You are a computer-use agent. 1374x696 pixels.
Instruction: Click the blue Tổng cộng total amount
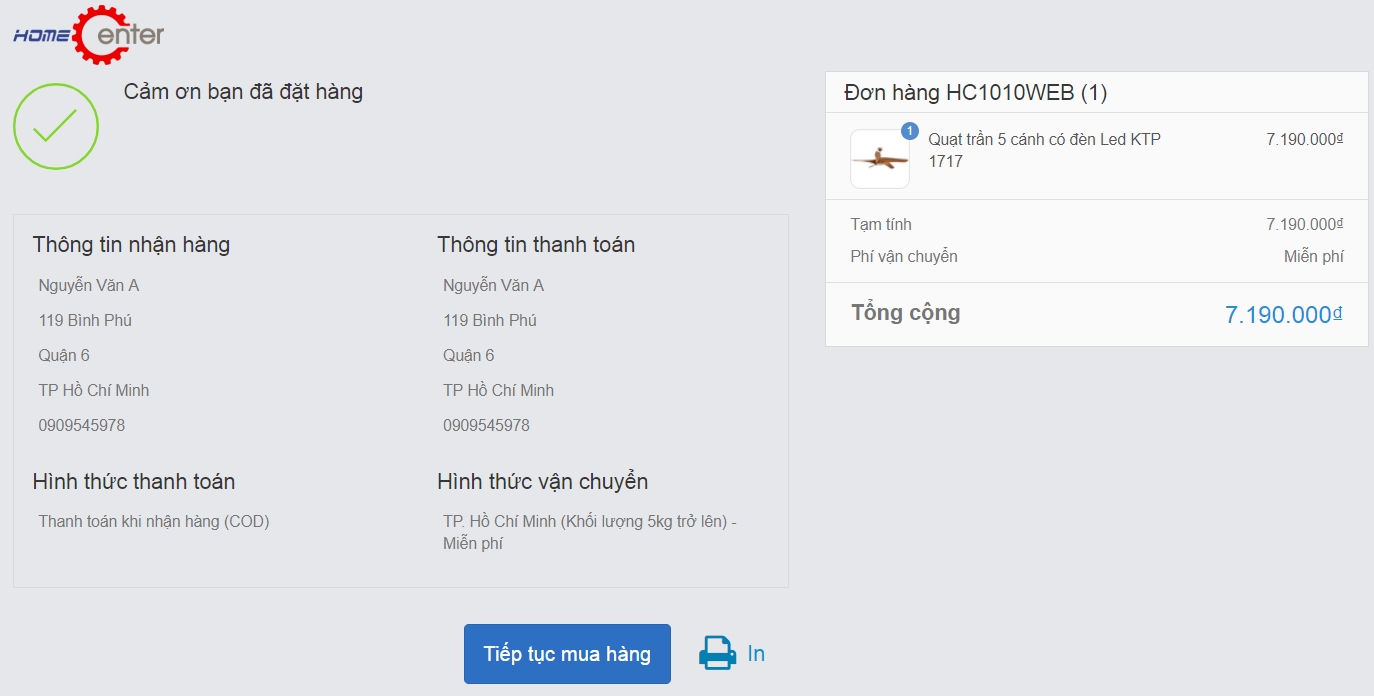(1283, 314)
